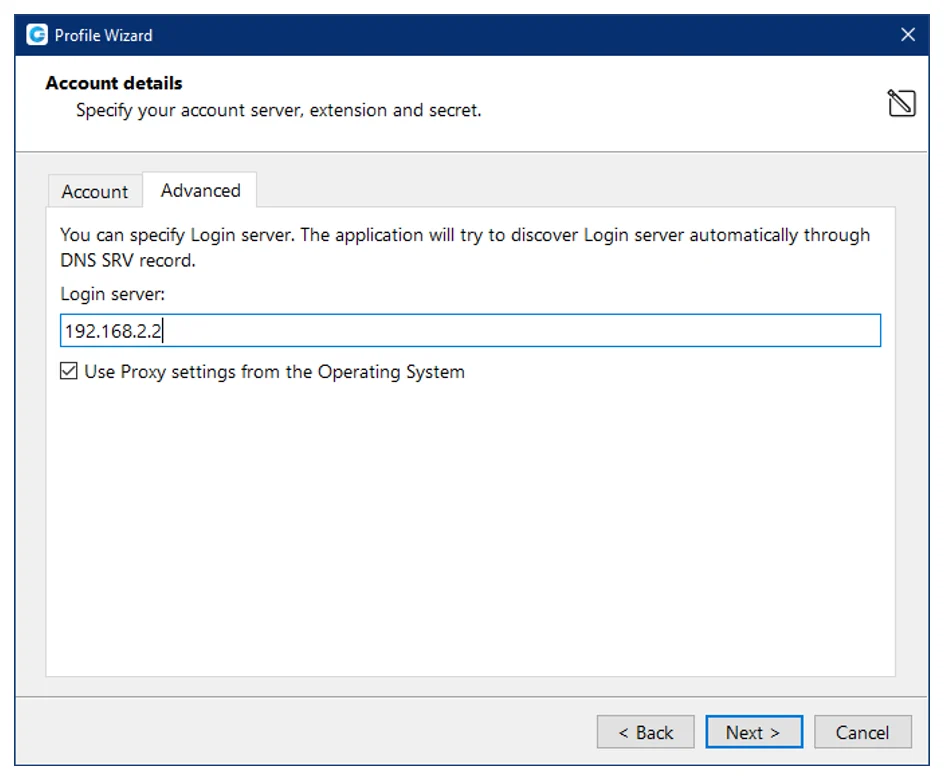Click the 'Specify your account server' subtitle

click(278, 111)
